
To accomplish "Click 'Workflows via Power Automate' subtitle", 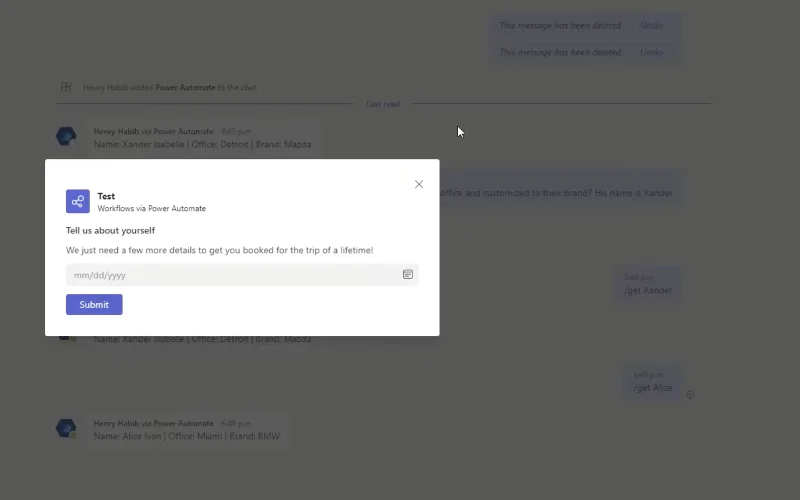I will (x=152, y=208).
